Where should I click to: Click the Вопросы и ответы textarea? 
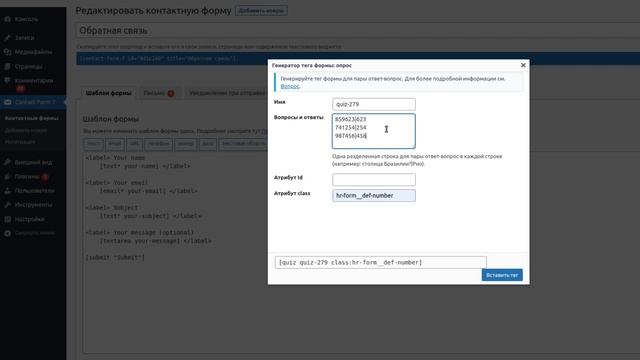(x=374, y=131)
